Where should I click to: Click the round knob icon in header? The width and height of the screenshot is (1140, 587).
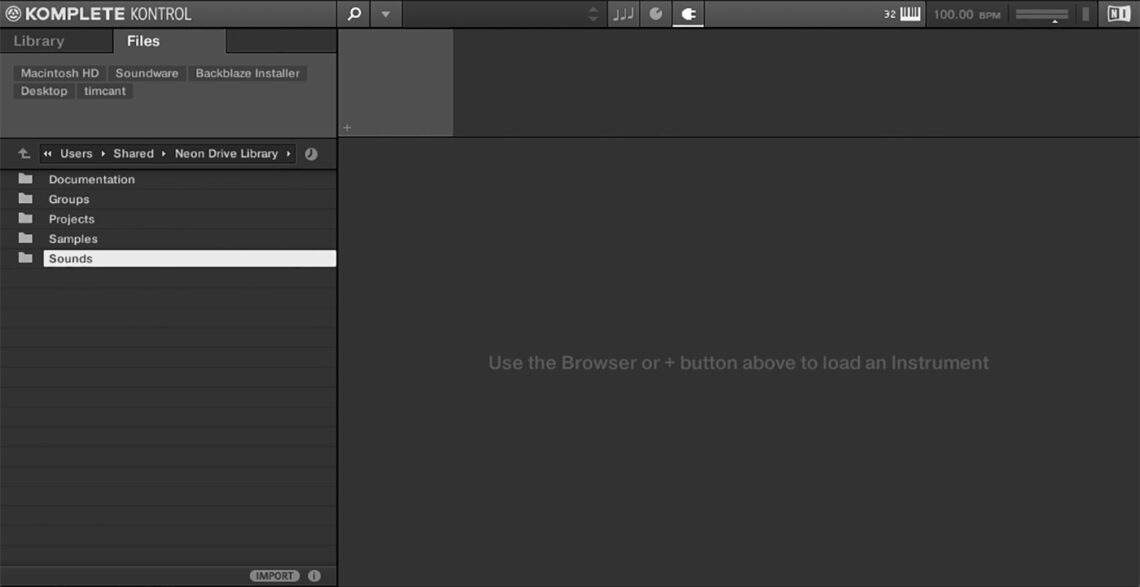(655, 14)
